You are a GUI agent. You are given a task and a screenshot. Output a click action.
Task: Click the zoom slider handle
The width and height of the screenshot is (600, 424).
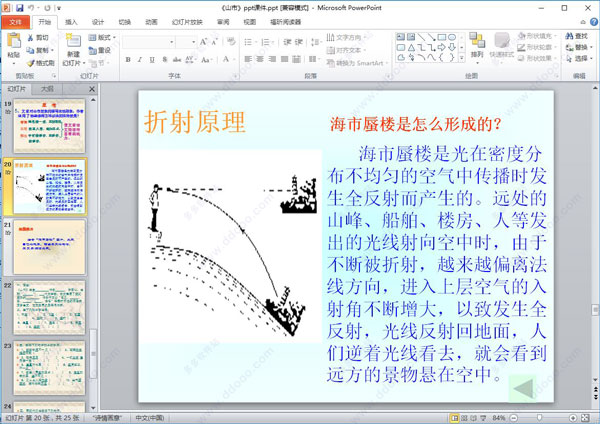(539, 418)
